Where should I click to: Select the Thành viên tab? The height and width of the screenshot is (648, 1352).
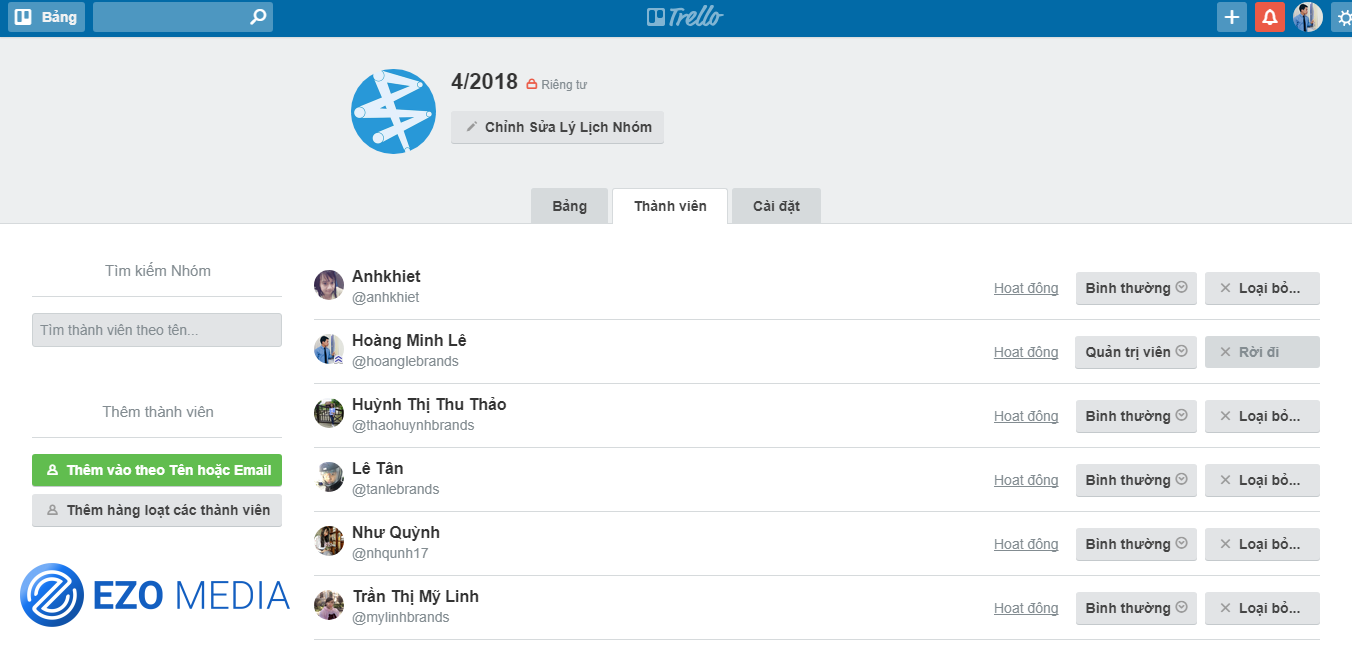click(670, 206)
